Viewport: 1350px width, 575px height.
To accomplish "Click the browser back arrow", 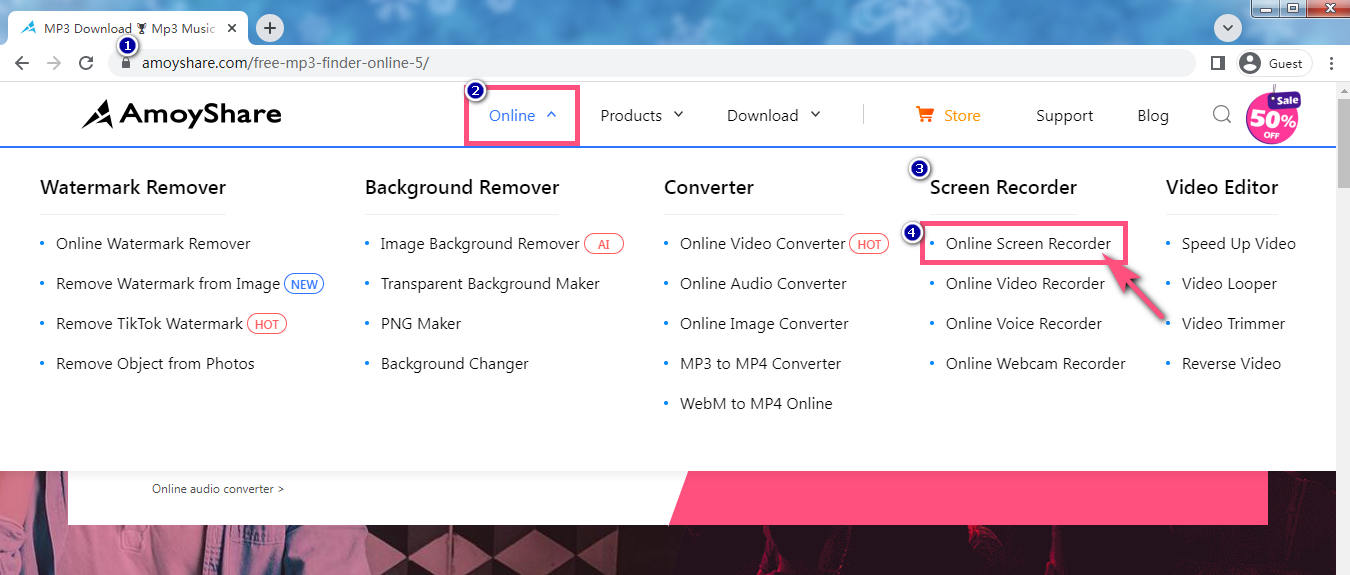I will [22, 63].
